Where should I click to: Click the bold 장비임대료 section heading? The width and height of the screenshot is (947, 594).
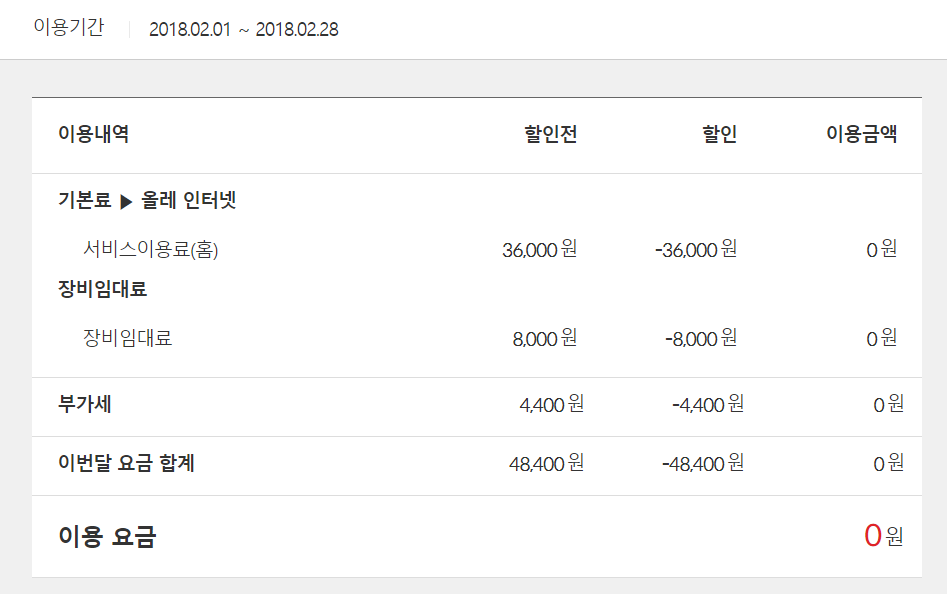102,289
